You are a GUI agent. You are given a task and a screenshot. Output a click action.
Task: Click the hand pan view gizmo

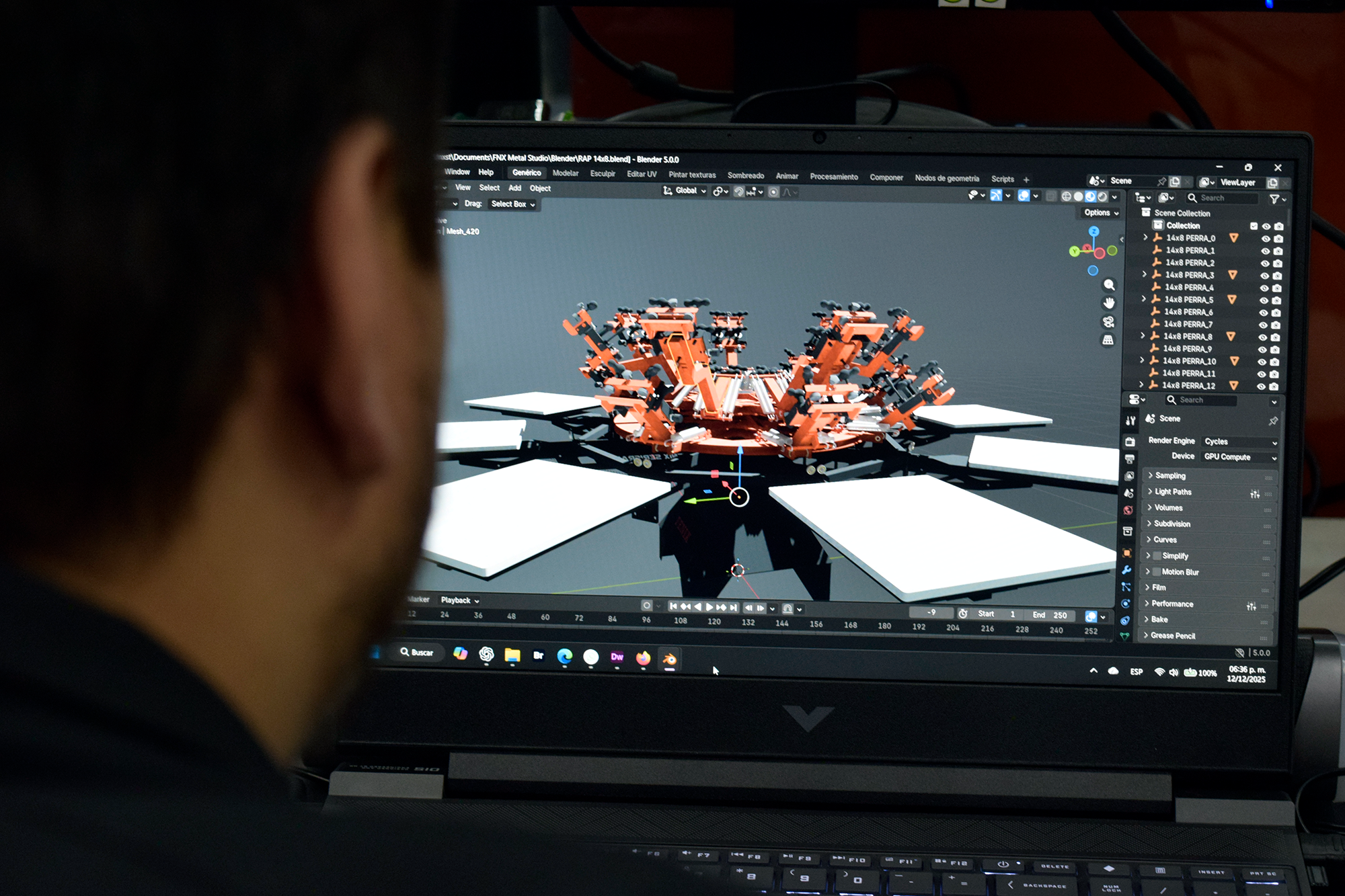click(1109, 303)
